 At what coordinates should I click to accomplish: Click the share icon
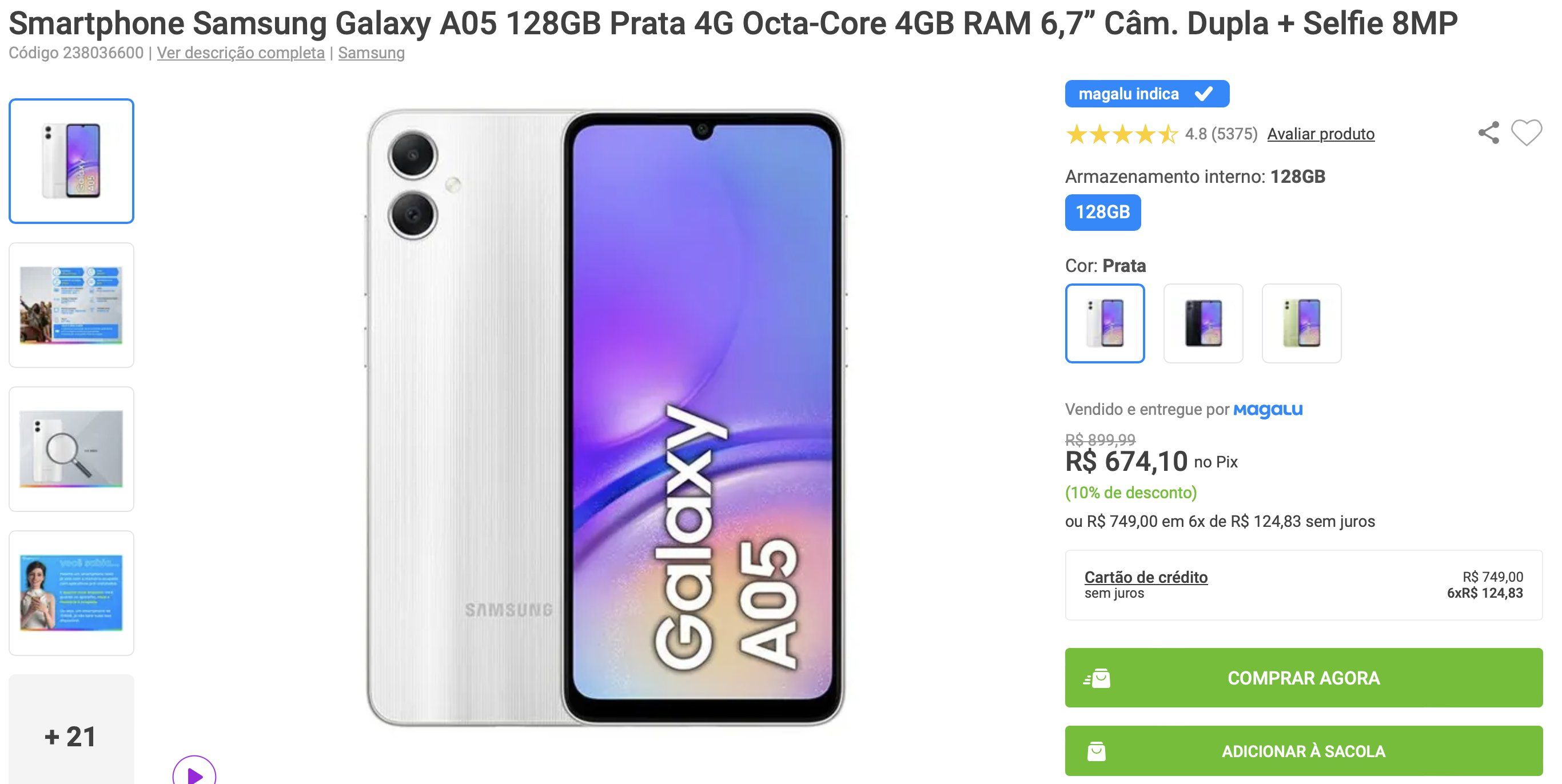point(1489,133)
